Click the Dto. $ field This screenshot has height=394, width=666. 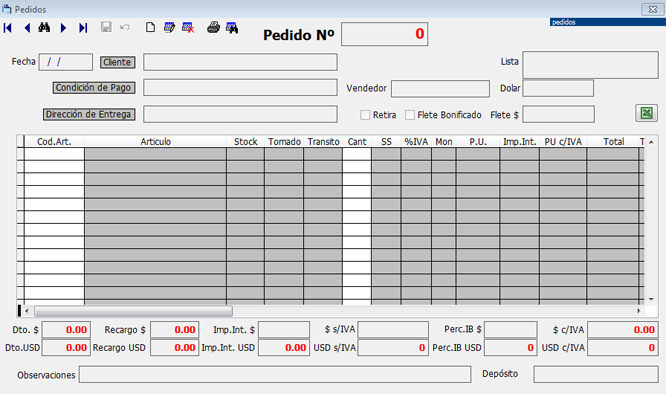point(66,330)
